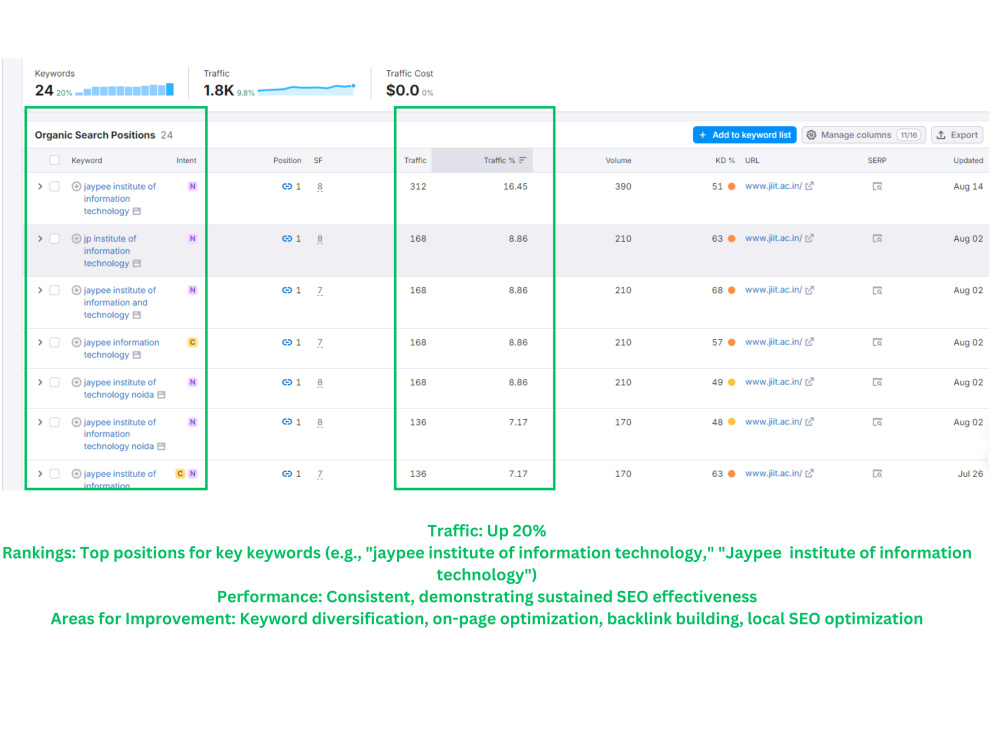The image size is (1000, 750).
Task: View SERP snapshot for jaypee information technology row
Action: pyautogui.click(x=877, y=342)
